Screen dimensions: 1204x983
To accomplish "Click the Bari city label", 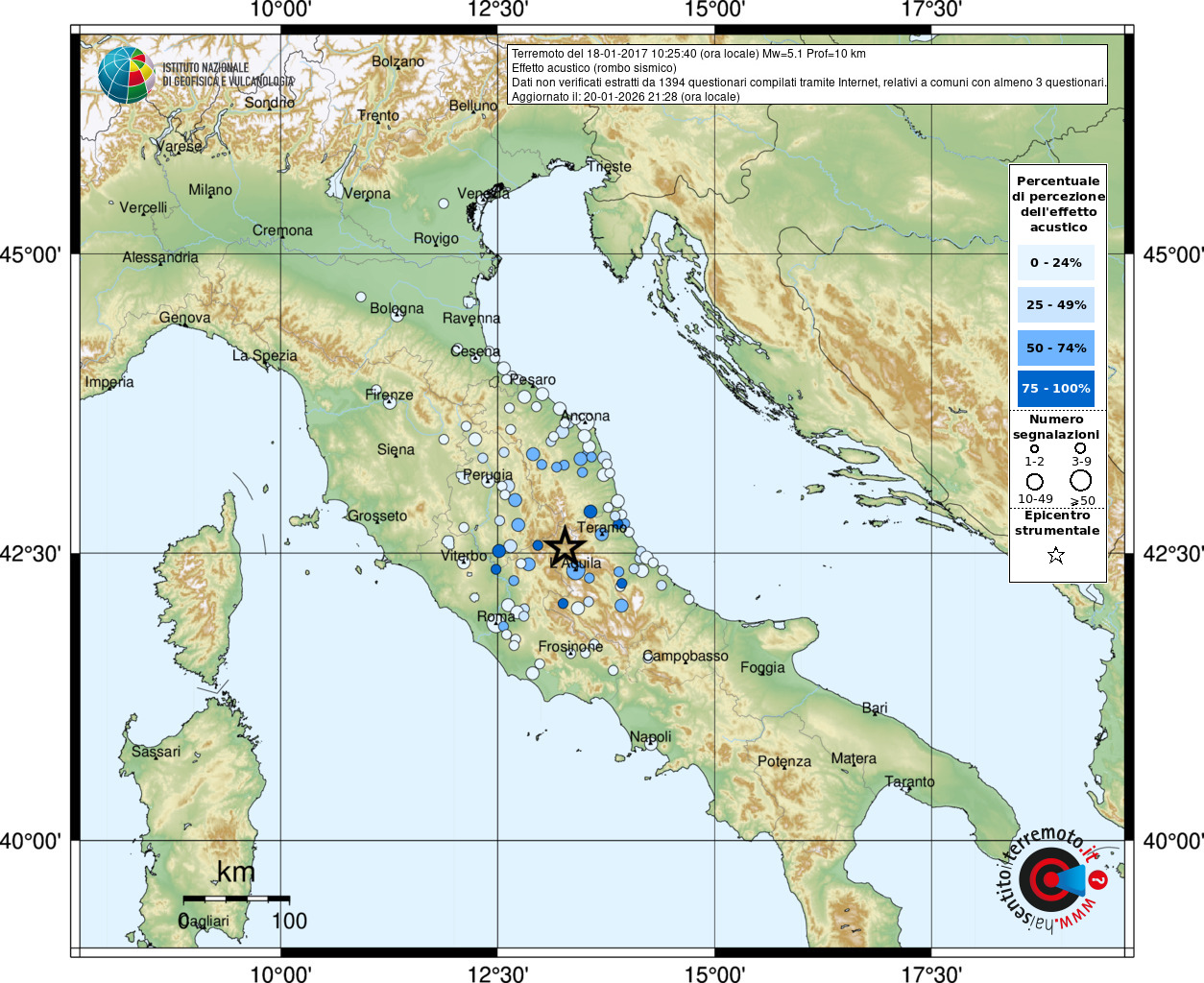I will click(875, 707).
